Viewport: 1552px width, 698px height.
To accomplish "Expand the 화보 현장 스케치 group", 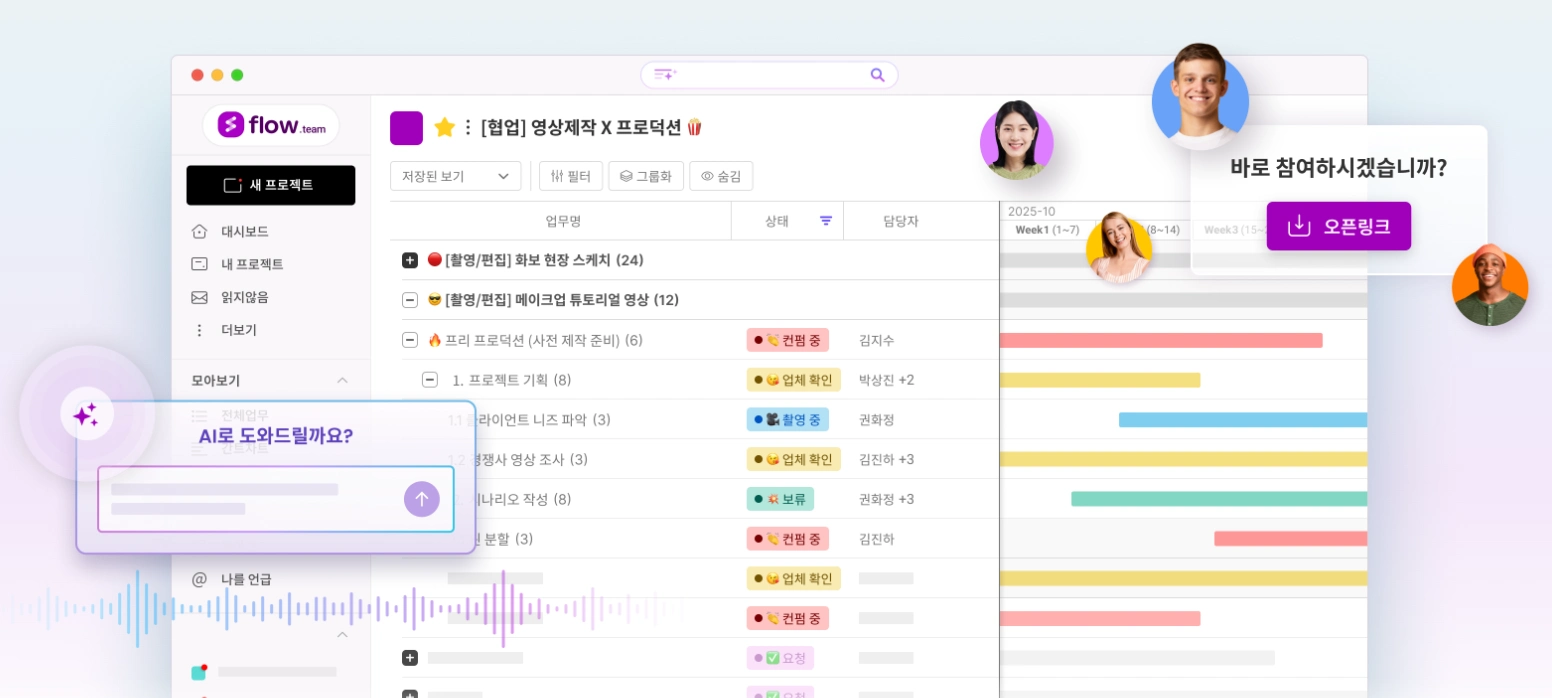I will [x=410, y=260].
